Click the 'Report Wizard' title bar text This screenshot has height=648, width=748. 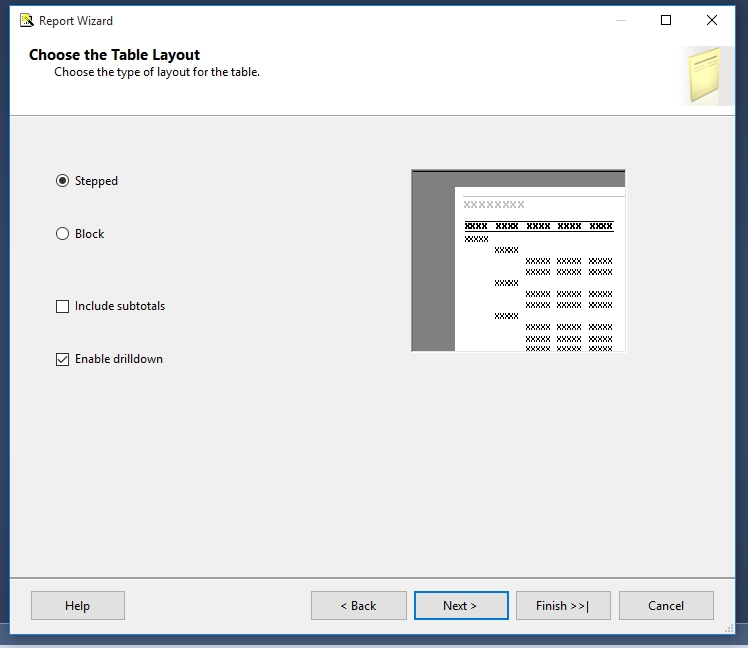[x=76, y=20]
